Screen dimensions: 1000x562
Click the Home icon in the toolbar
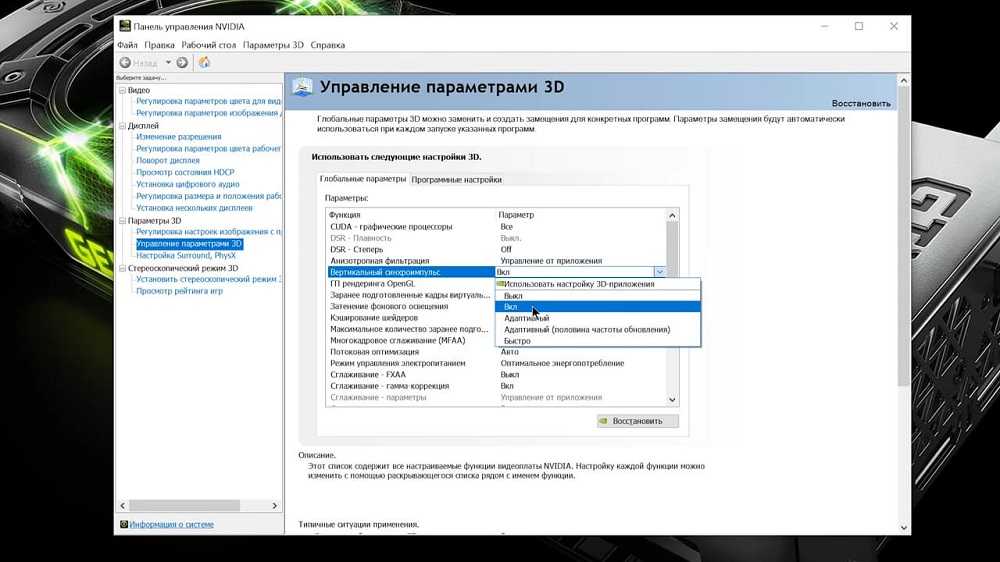tap(205, 62)
